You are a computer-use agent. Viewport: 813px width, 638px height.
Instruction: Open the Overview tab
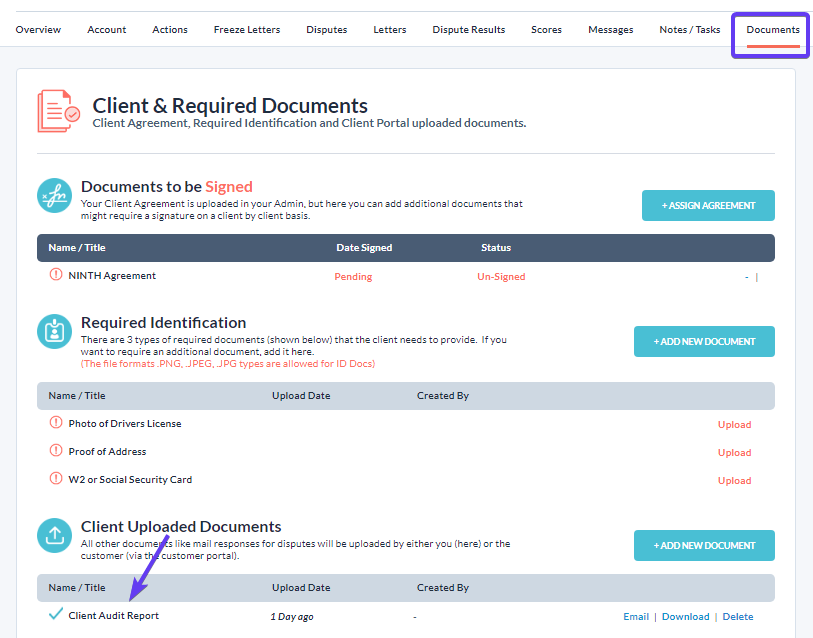pyautogui.click(x=38, y=30)
